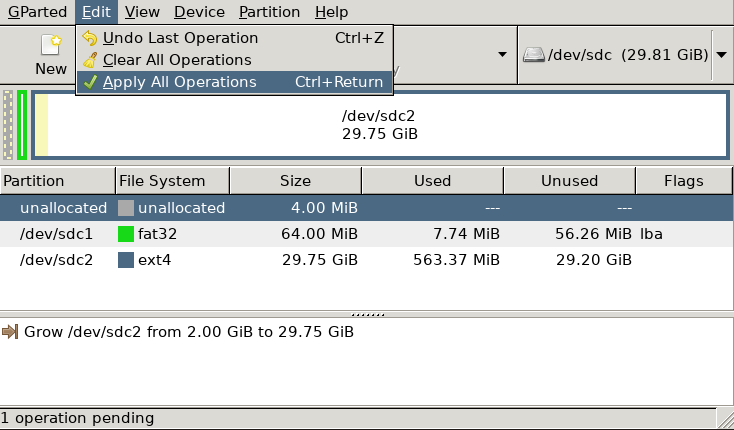
Task: Click the green fat32 color swatch
Action: tap(126, 234)
